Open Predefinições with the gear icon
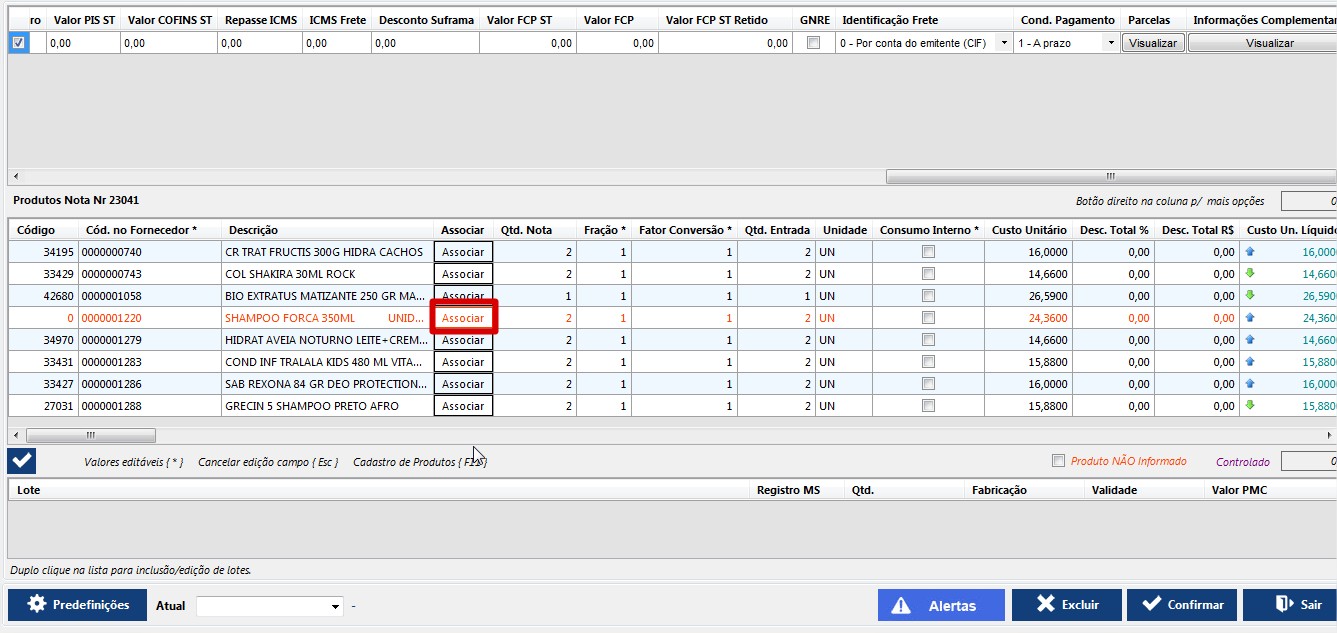 pyautogui.click(x=77, y=605)
